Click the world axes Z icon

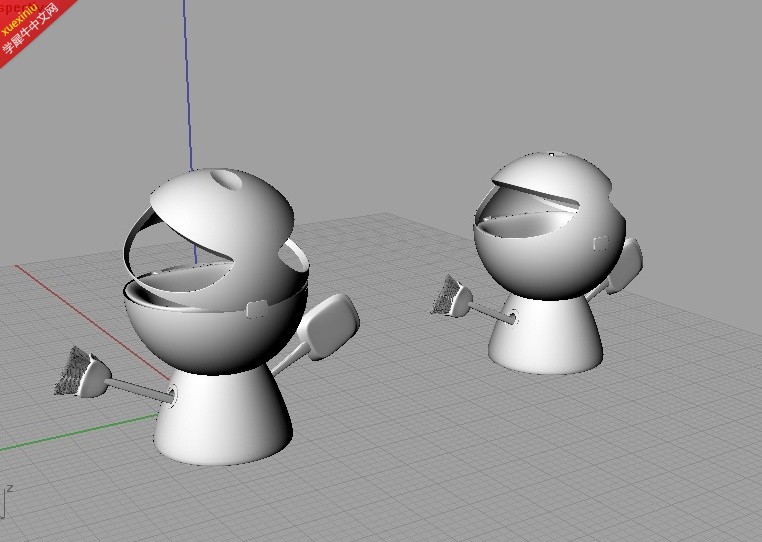(7, 500)
